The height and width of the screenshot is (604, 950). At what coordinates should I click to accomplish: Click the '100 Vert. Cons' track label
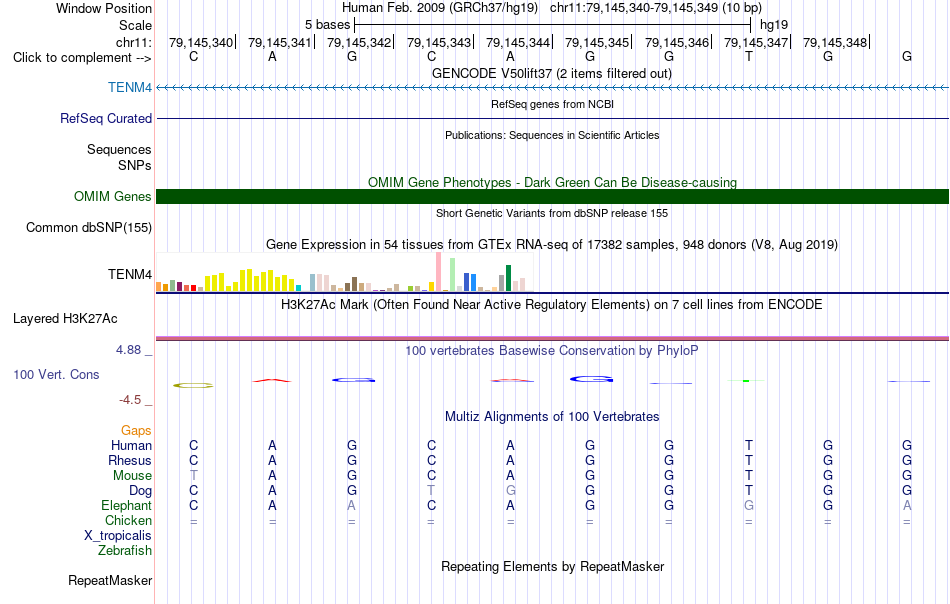click(x=56, y=374)
